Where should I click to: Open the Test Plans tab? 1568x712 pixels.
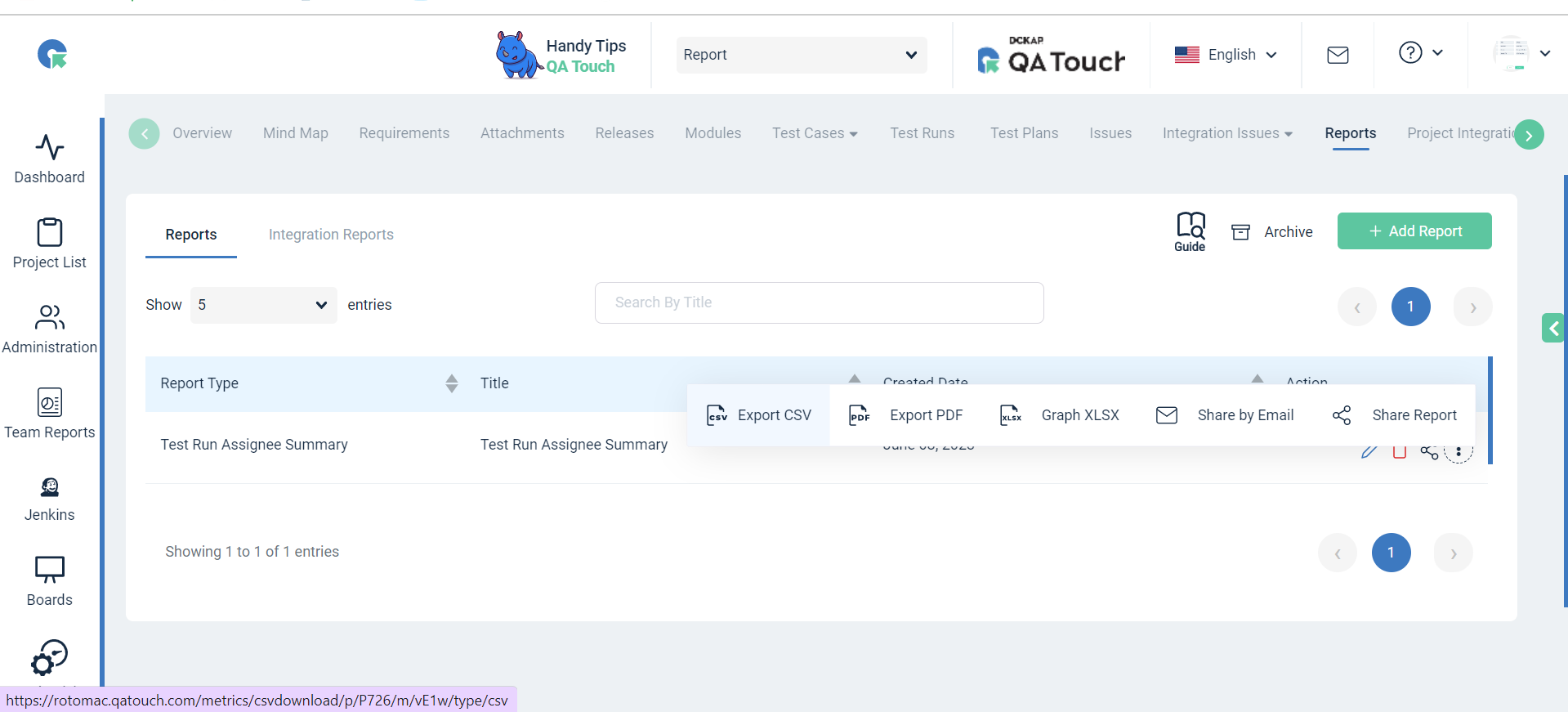pos(1024,133)
